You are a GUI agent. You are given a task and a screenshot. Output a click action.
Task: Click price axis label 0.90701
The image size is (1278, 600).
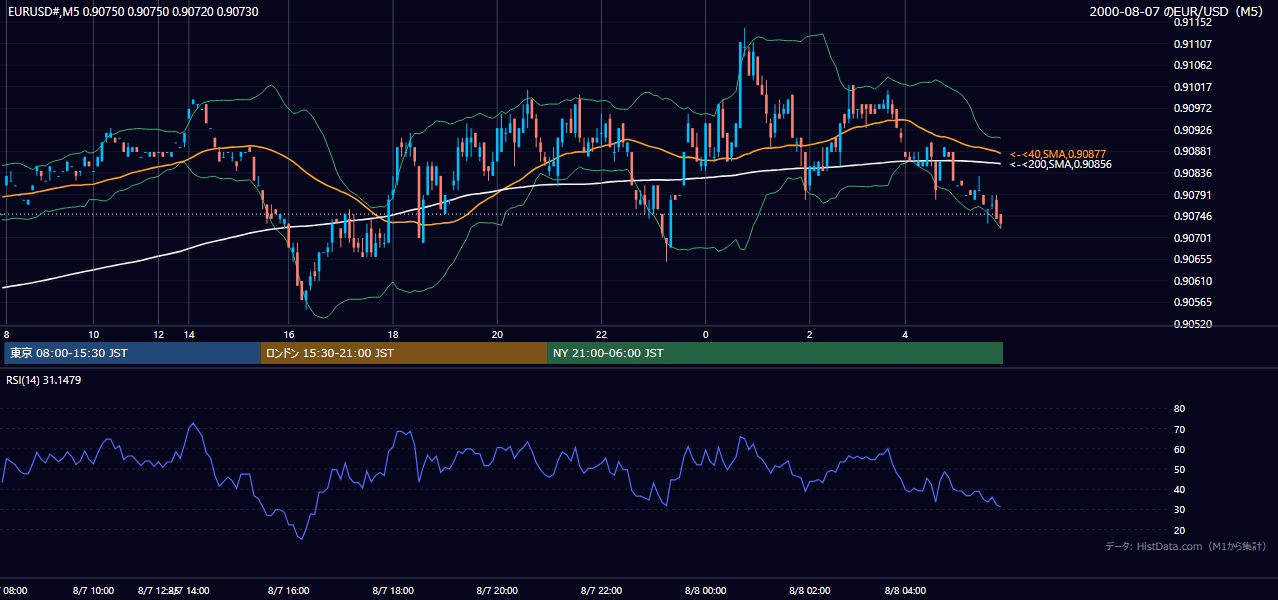(1192, 238)
